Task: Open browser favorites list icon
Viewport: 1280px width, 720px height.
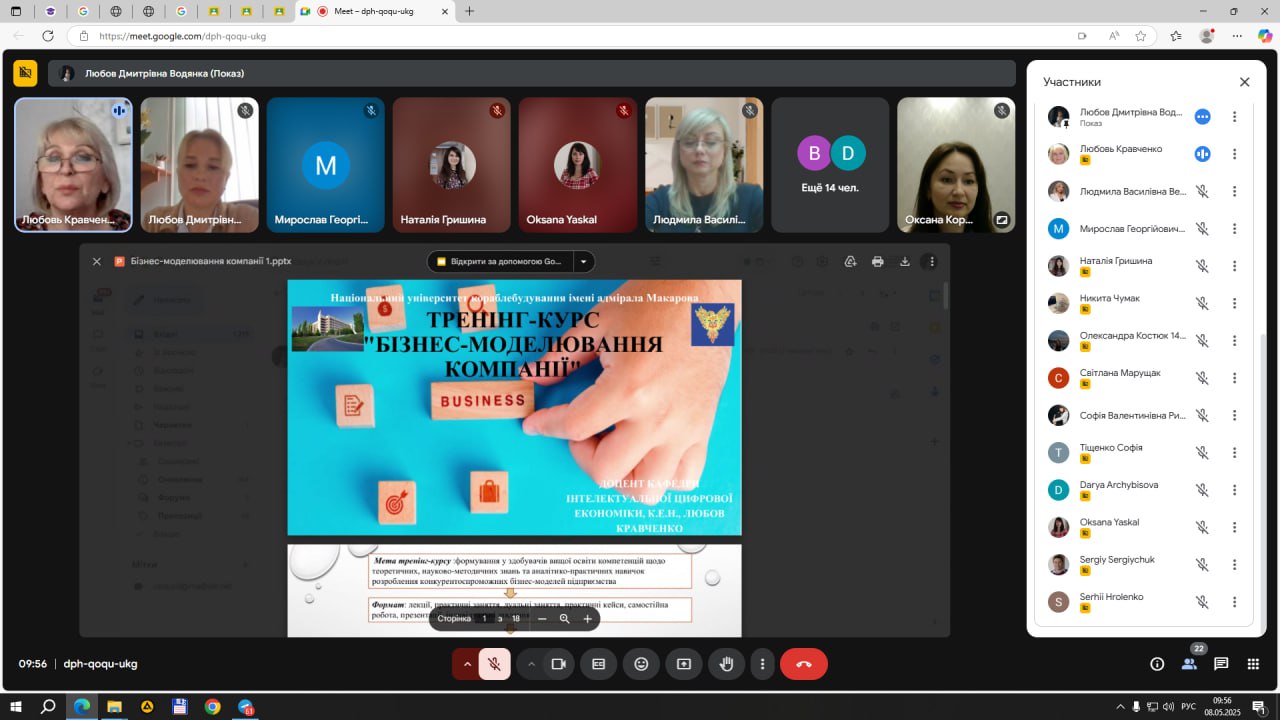Action: (x=1176, y=36)
